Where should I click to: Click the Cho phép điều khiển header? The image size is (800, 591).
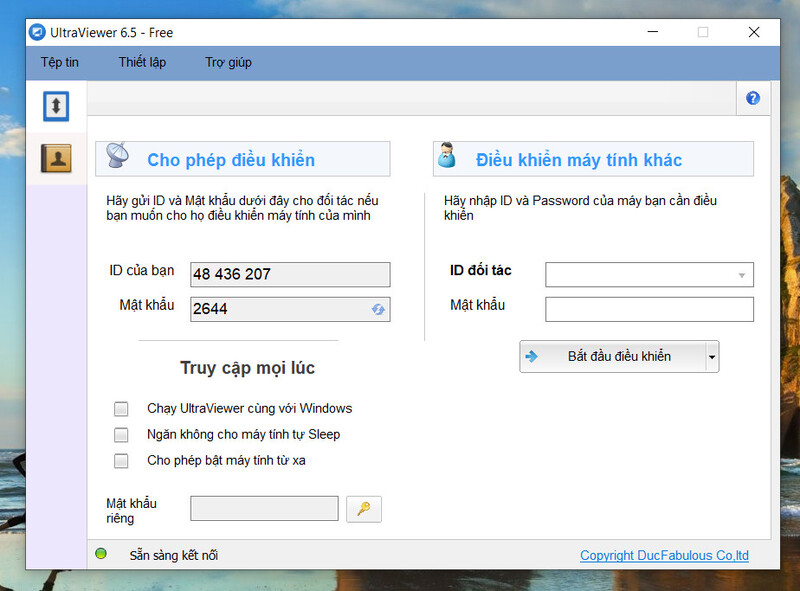pos(243,159)
